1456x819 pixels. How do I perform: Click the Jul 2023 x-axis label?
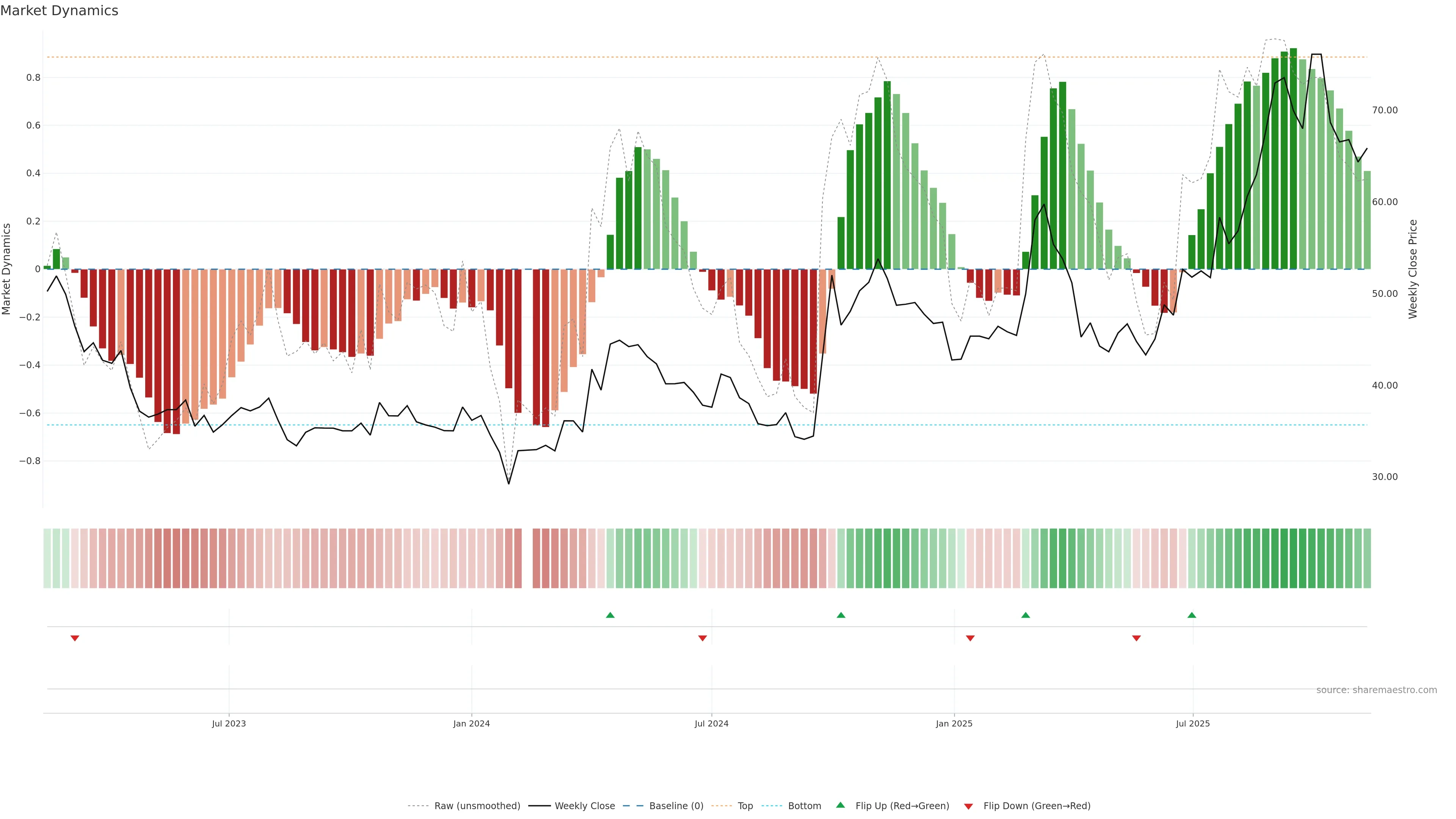point(229,724)
